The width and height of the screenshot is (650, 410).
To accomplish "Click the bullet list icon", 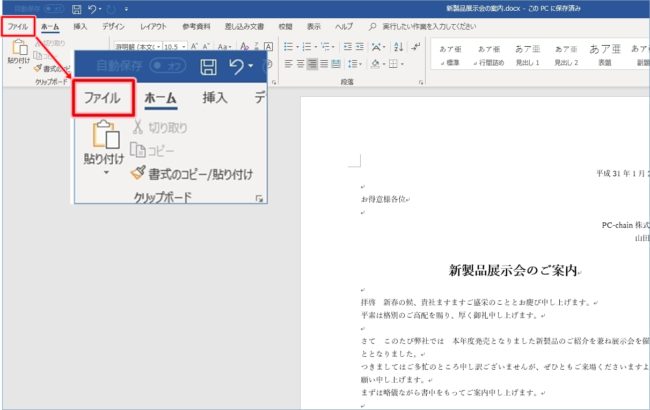I will 289,46.
